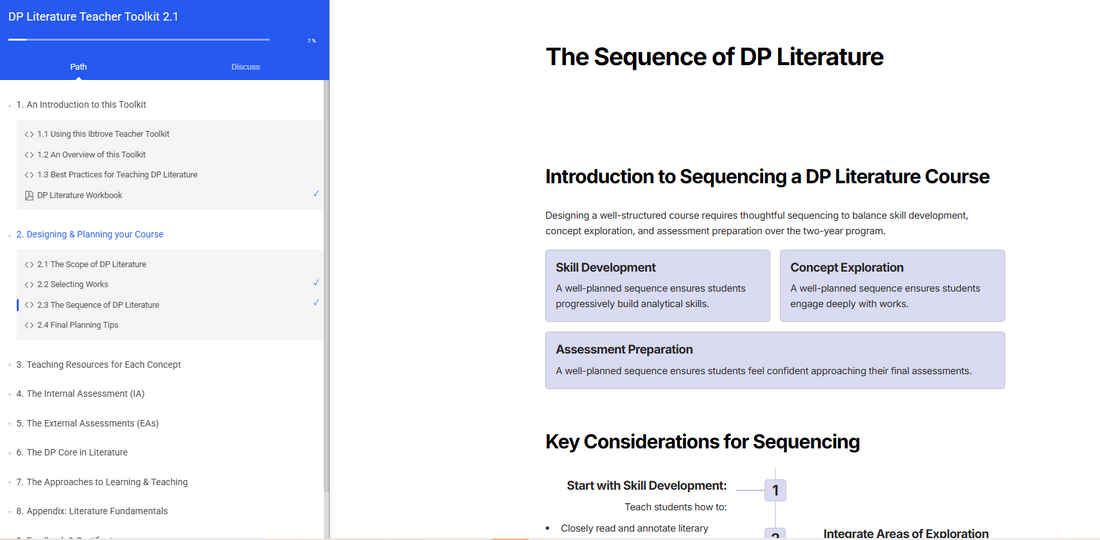Expand section 3 Teaching Resources for Each Concept
The width and height of the screenshot is (1100, 540).
coord(103,364)
